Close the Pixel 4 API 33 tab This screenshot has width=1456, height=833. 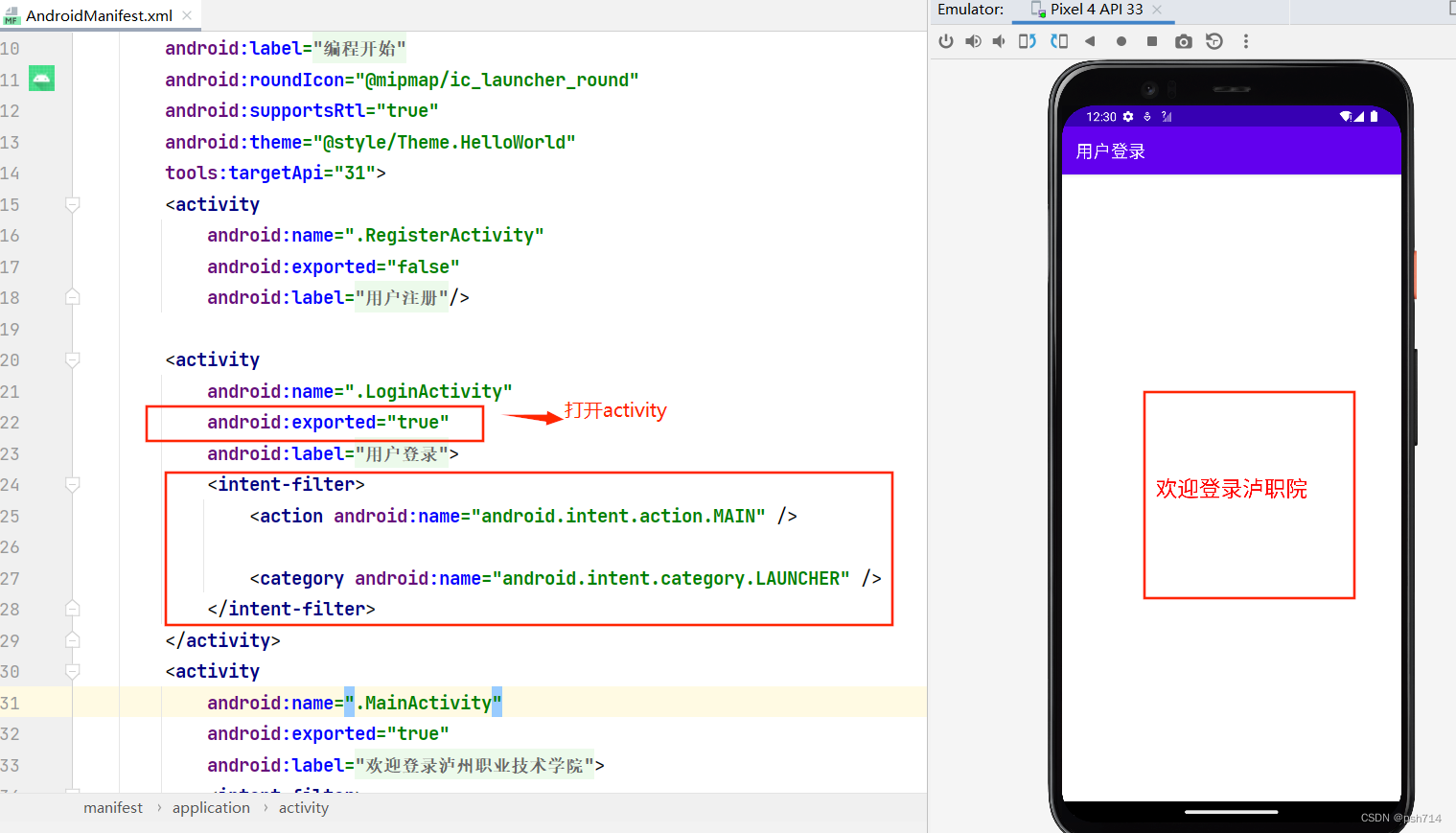1157,10
